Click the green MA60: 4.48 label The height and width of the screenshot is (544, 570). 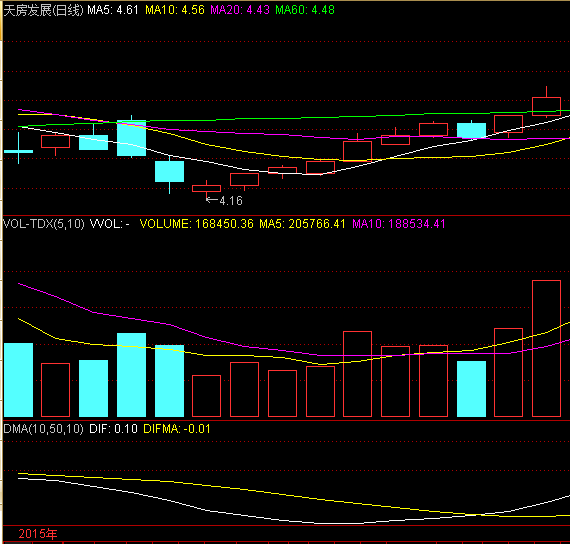pyautogui.click(x=305, y=10)
